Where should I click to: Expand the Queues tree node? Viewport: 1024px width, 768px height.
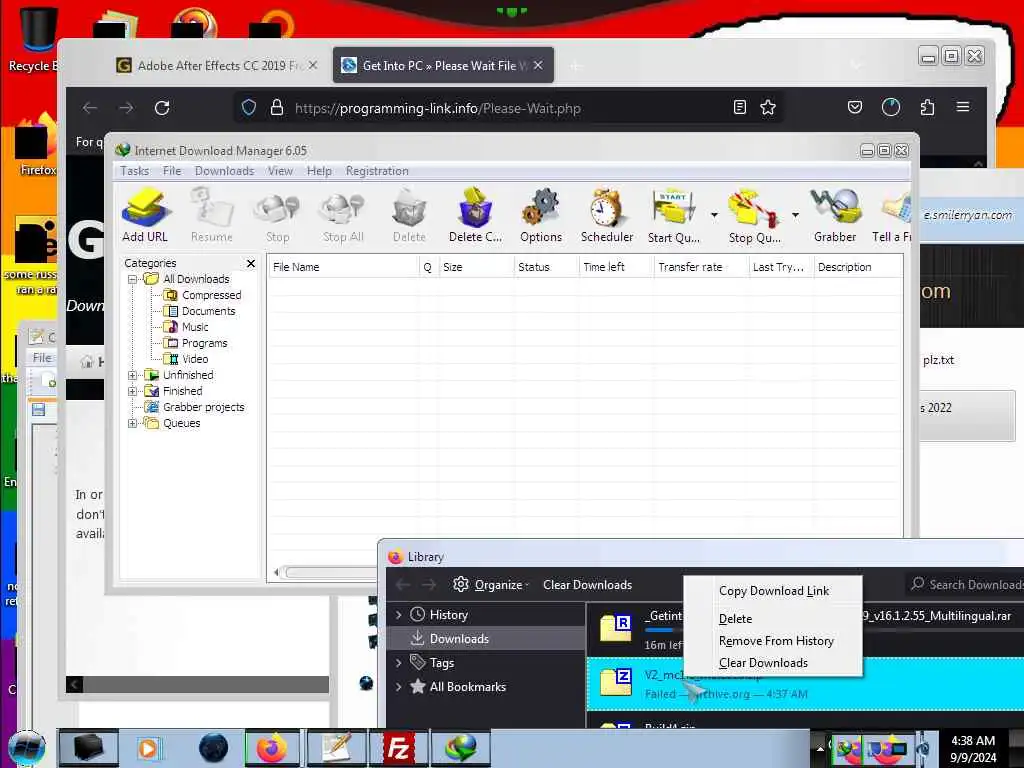click(133, 423)
